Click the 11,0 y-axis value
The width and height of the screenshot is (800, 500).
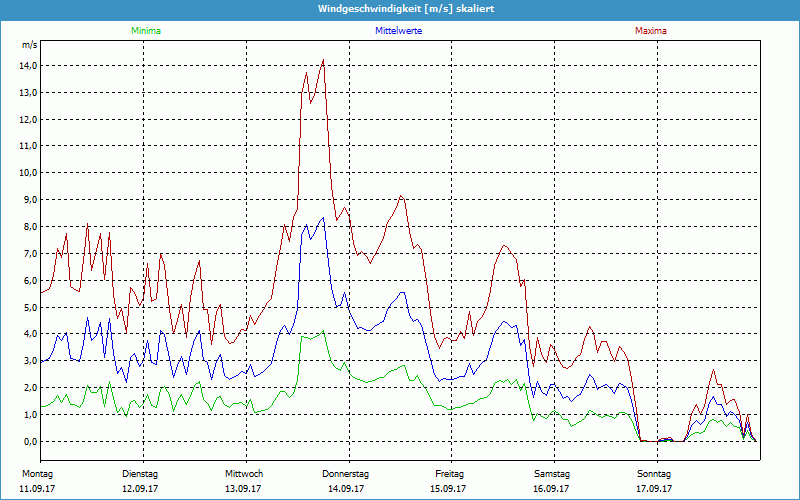[28, 146]
